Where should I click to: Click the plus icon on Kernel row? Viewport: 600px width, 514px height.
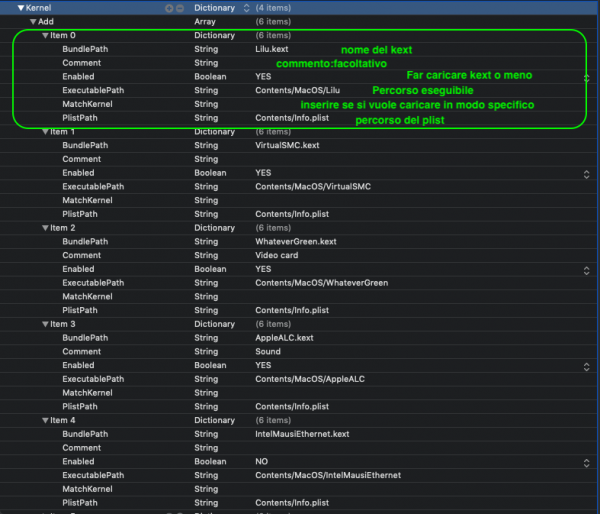pyautogui.click(x=169, y=8)
